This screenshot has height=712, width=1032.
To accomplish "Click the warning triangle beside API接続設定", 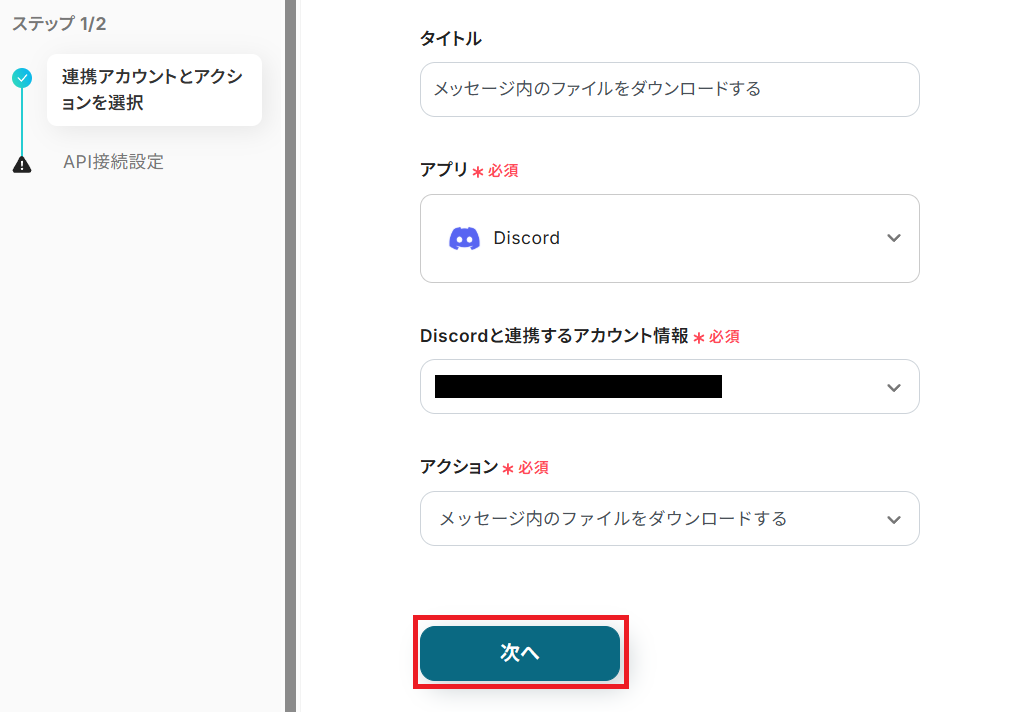I will click(22, 164).
